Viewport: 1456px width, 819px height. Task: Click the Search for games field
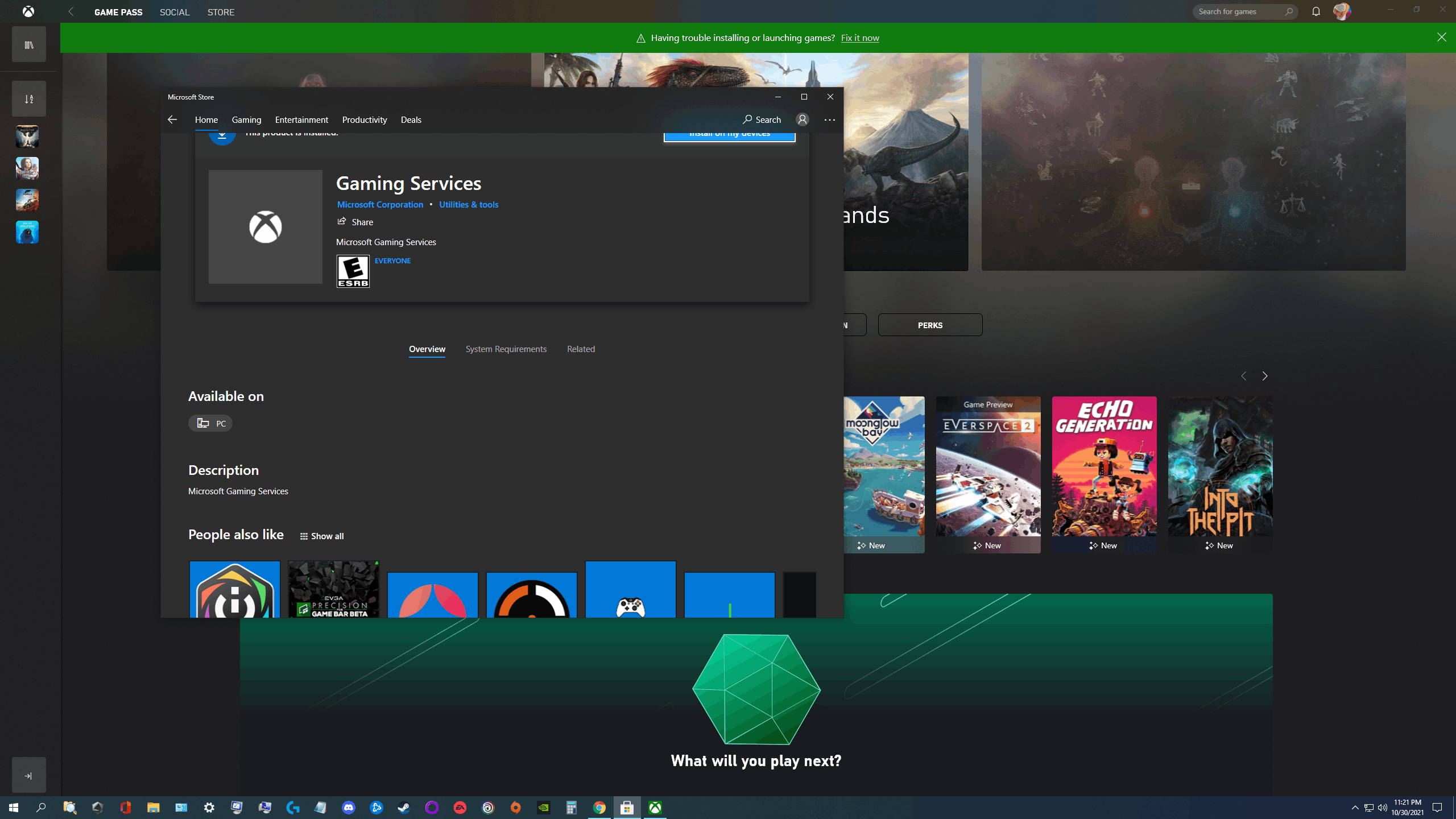[1244, 11]
